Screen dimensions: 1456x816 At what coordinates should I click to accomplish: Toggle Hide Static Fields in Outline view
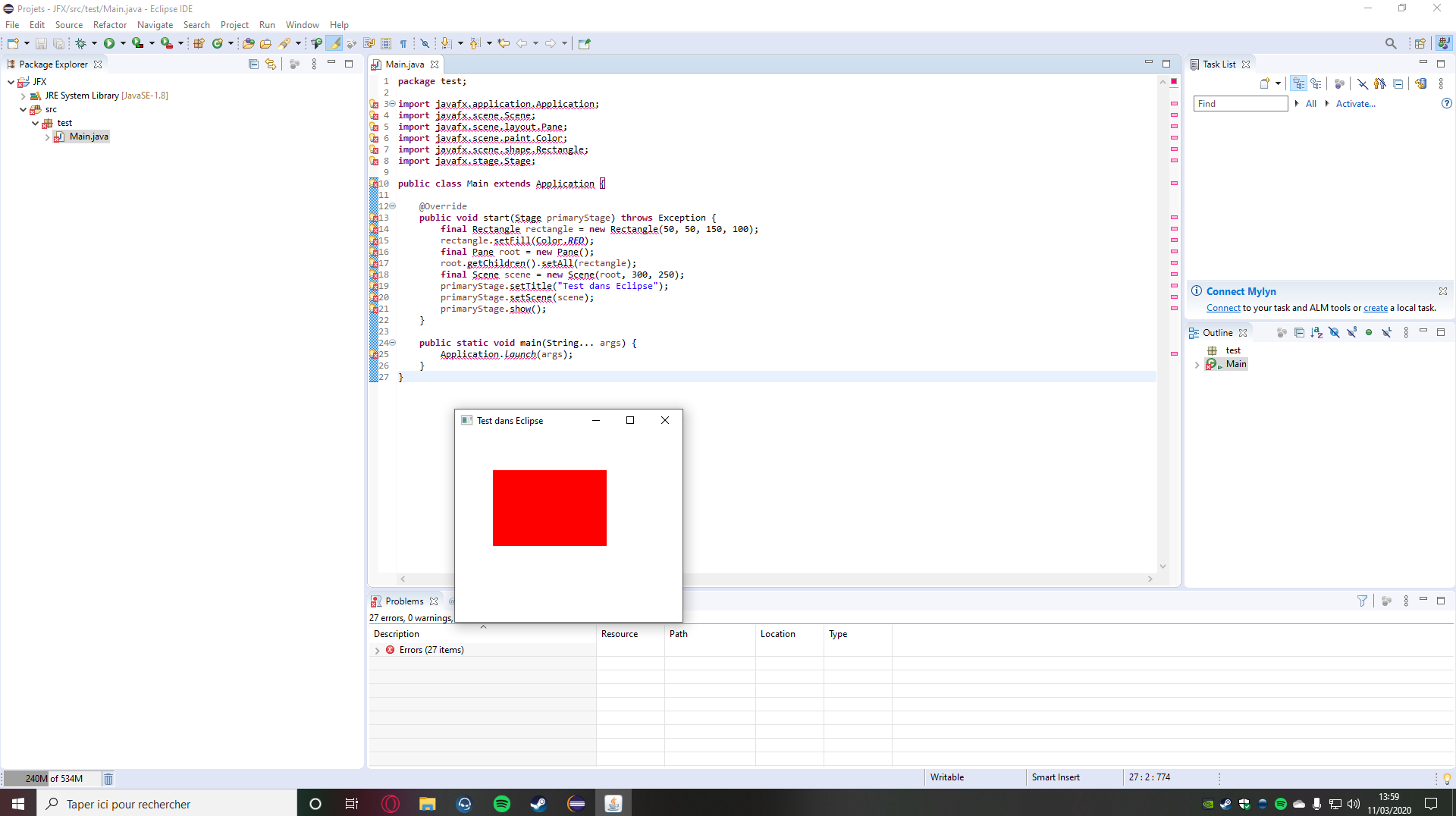click(x=1351, y=332)
